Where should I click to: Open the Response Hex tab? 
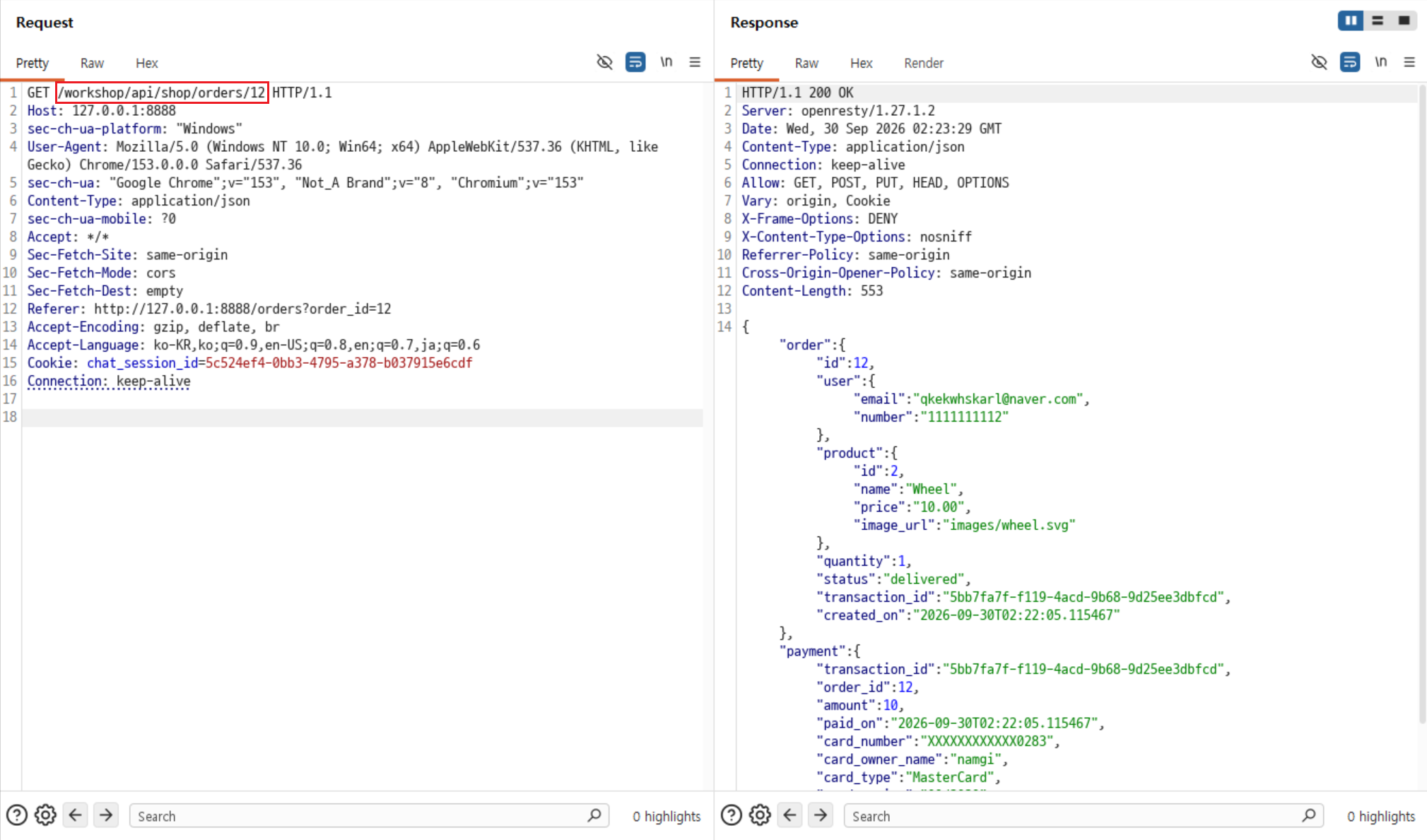862,63
